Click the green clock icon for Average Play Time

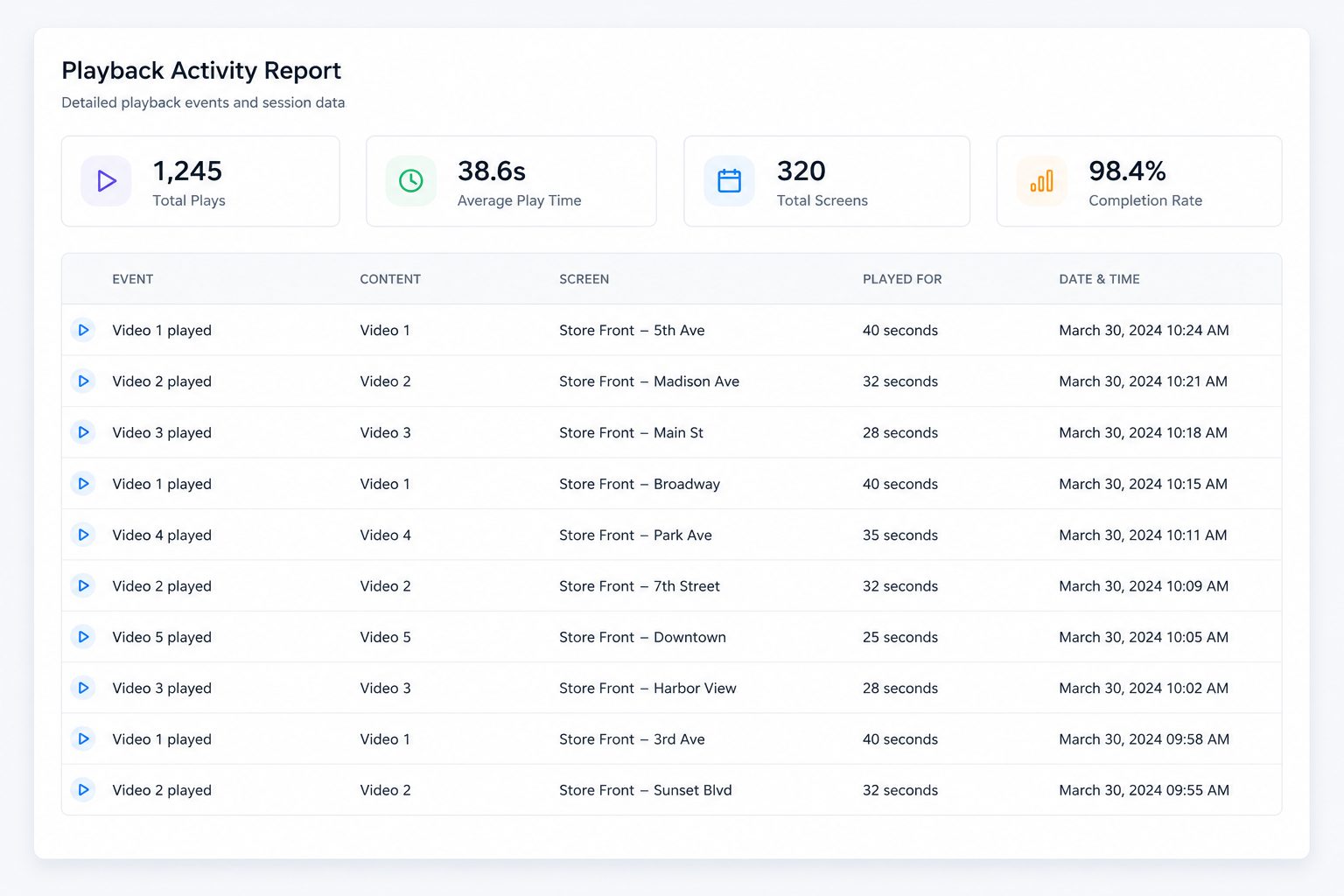click(411, 181)
